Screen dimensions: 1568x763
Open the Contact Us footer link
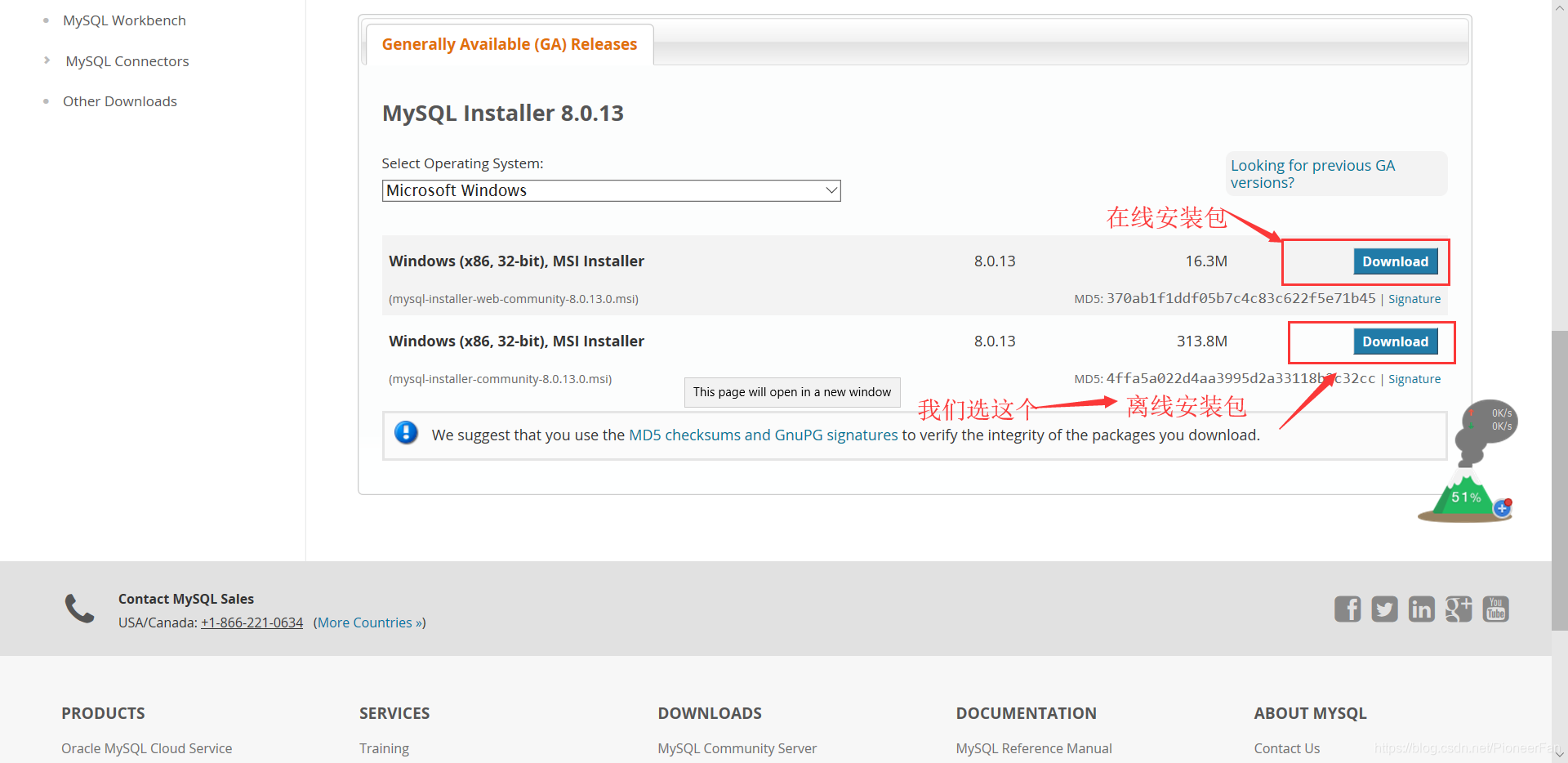pyautogui.click(x=1286, y=748)
